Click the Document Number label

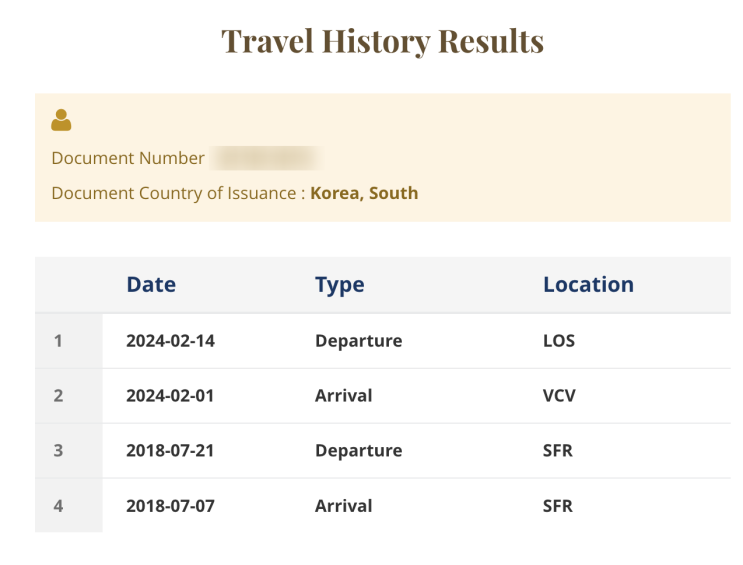pyautogui.click(x=128, y=158)
